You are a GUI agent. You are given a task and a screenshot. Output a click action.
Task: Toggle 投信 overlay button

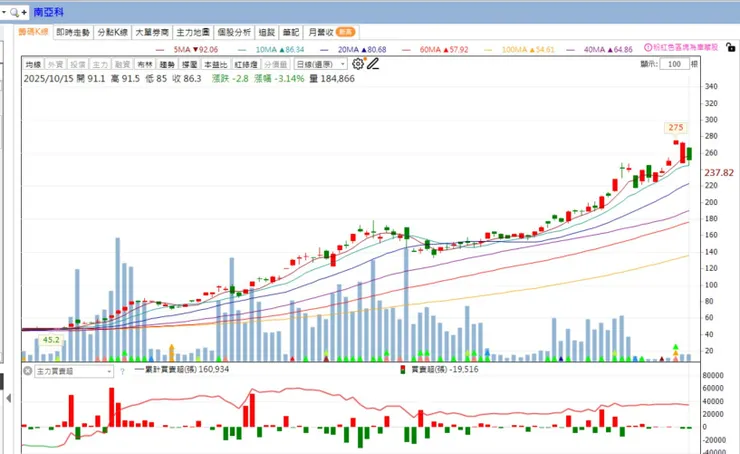coord(78,64)
